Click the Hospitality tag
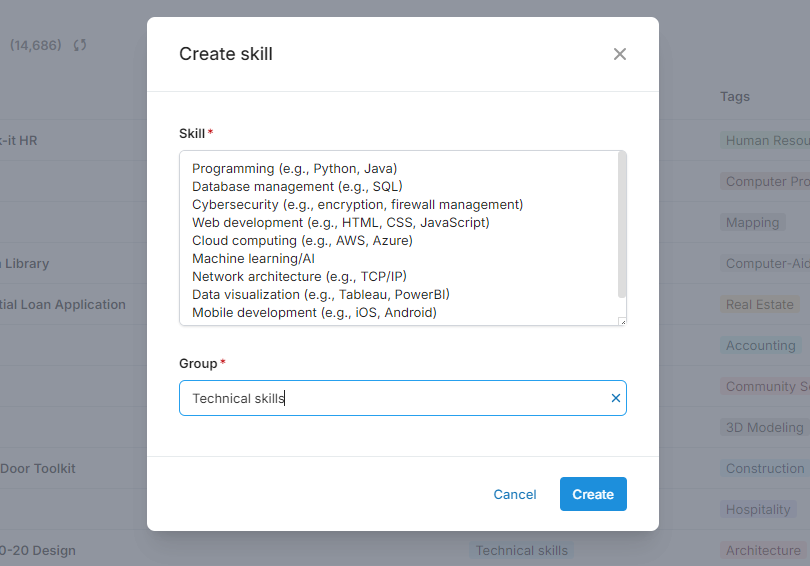 (x=758, y=509)
